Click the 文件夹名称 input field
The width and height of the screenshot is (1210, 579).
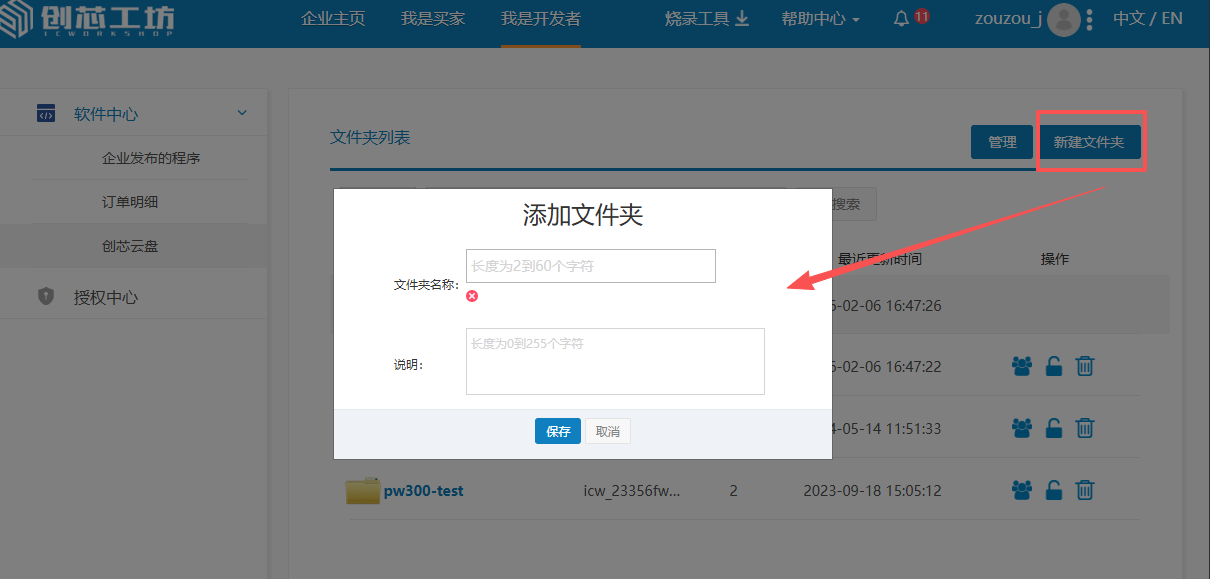click(590, 266)
